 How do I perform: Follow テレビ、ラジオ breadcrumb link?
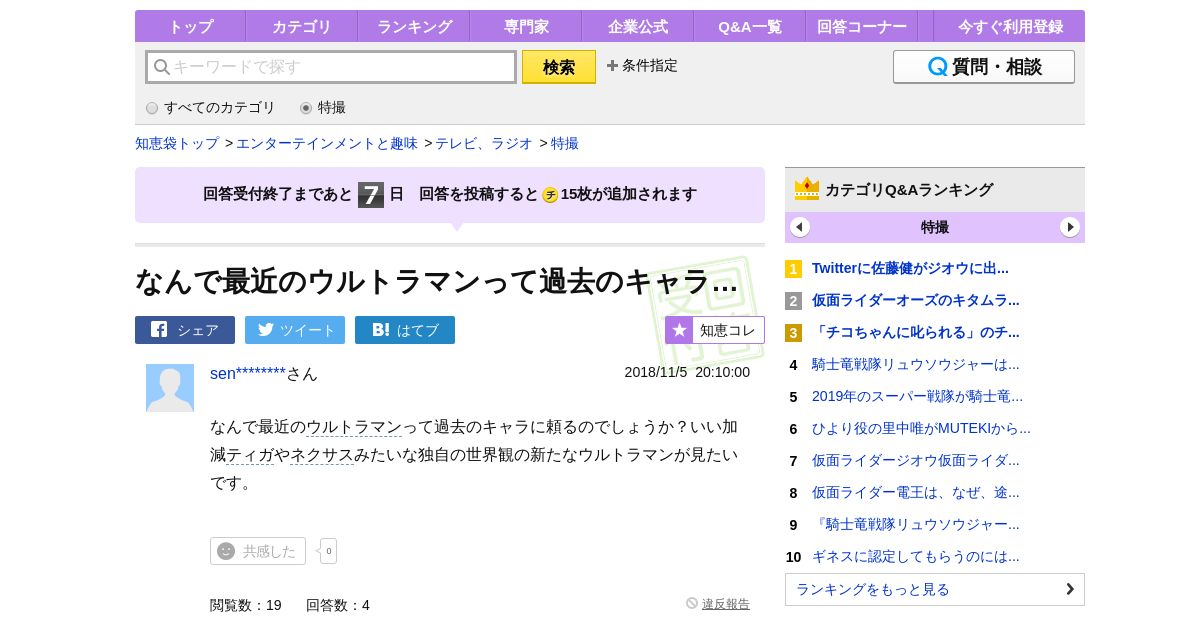484,143
